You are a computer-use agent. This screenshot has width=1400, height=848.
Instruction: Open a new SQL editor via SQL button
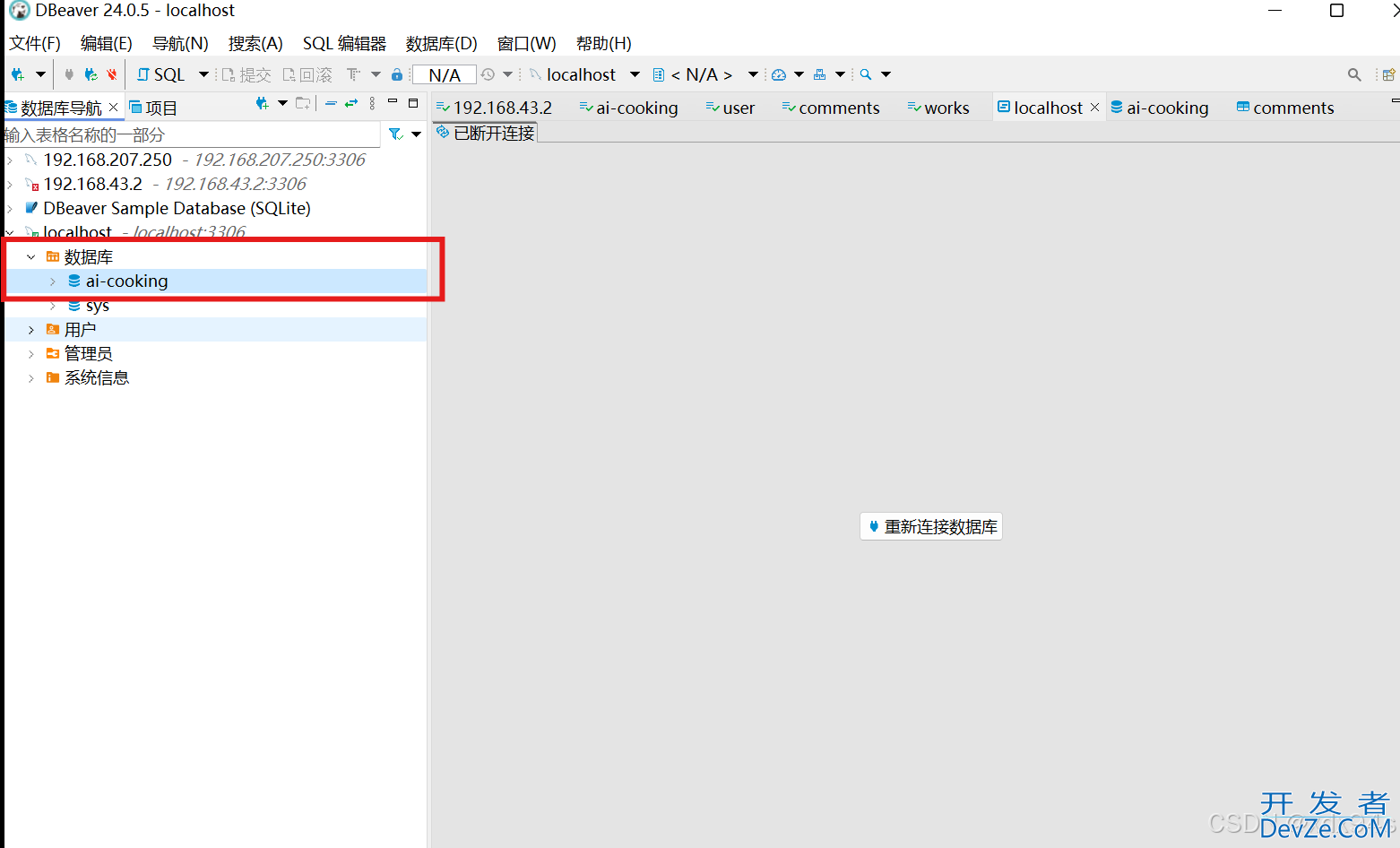pos(160,74)
